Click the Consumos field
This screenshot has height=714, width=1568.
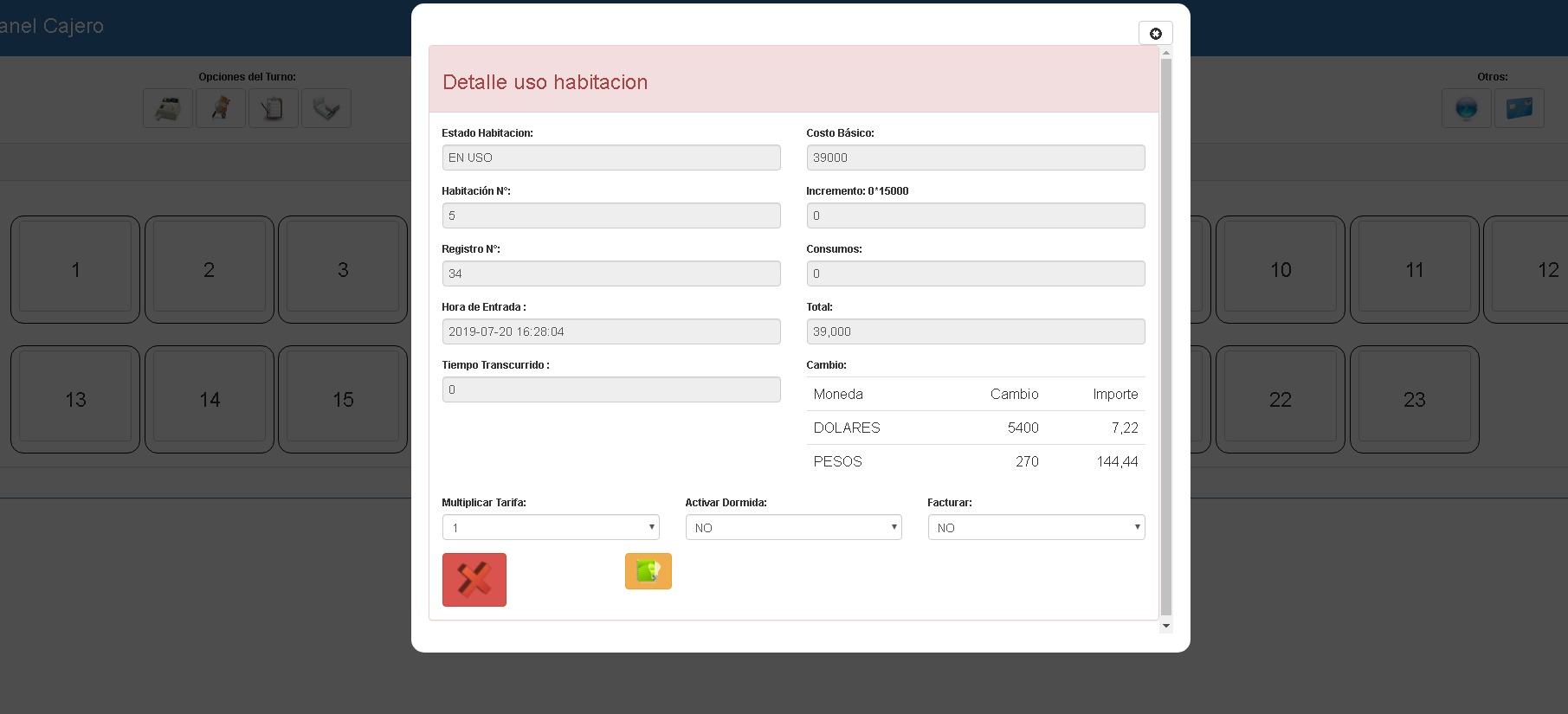pyautogui.click(x=976, y=273)
